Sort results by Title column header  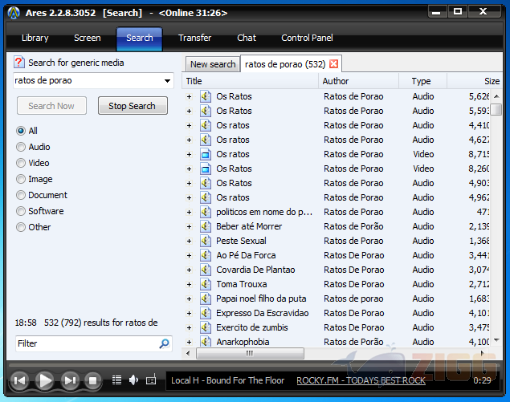point(250,81)
